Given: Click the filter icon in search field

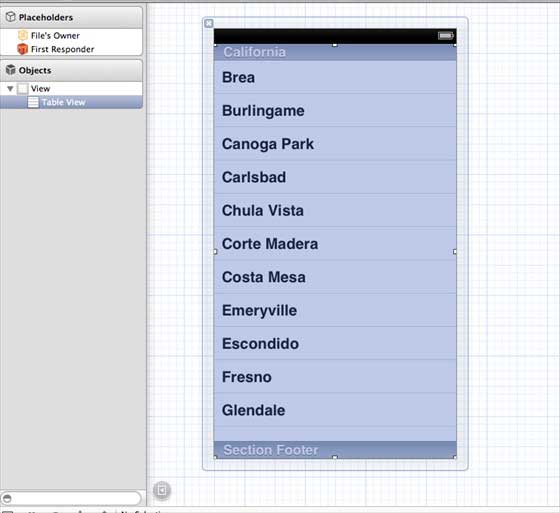Looking at the screenshot, I should (7, 498).
